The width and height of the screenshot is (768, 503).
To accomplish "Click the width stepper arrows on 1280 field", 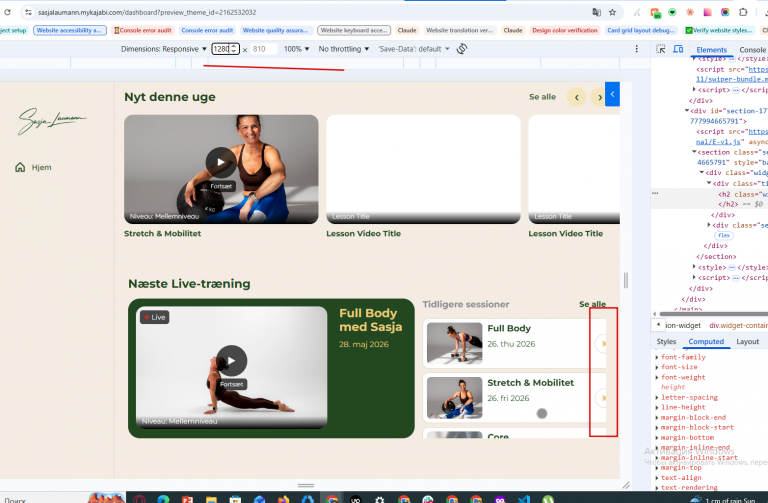I will pyautogui.click(x=234, y=49).
